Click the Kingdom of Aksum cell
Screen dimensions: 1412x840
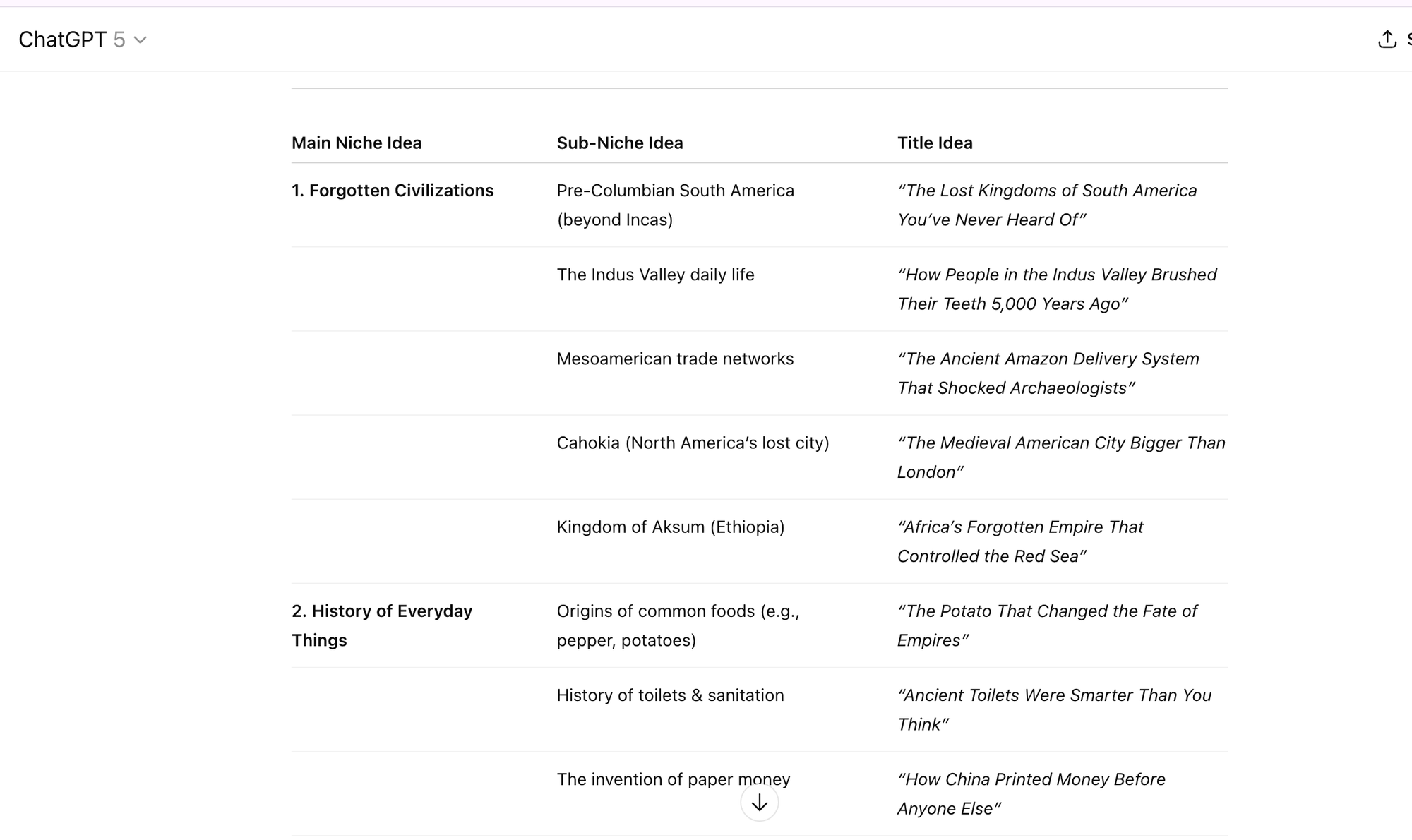click(x=671, y=527)
